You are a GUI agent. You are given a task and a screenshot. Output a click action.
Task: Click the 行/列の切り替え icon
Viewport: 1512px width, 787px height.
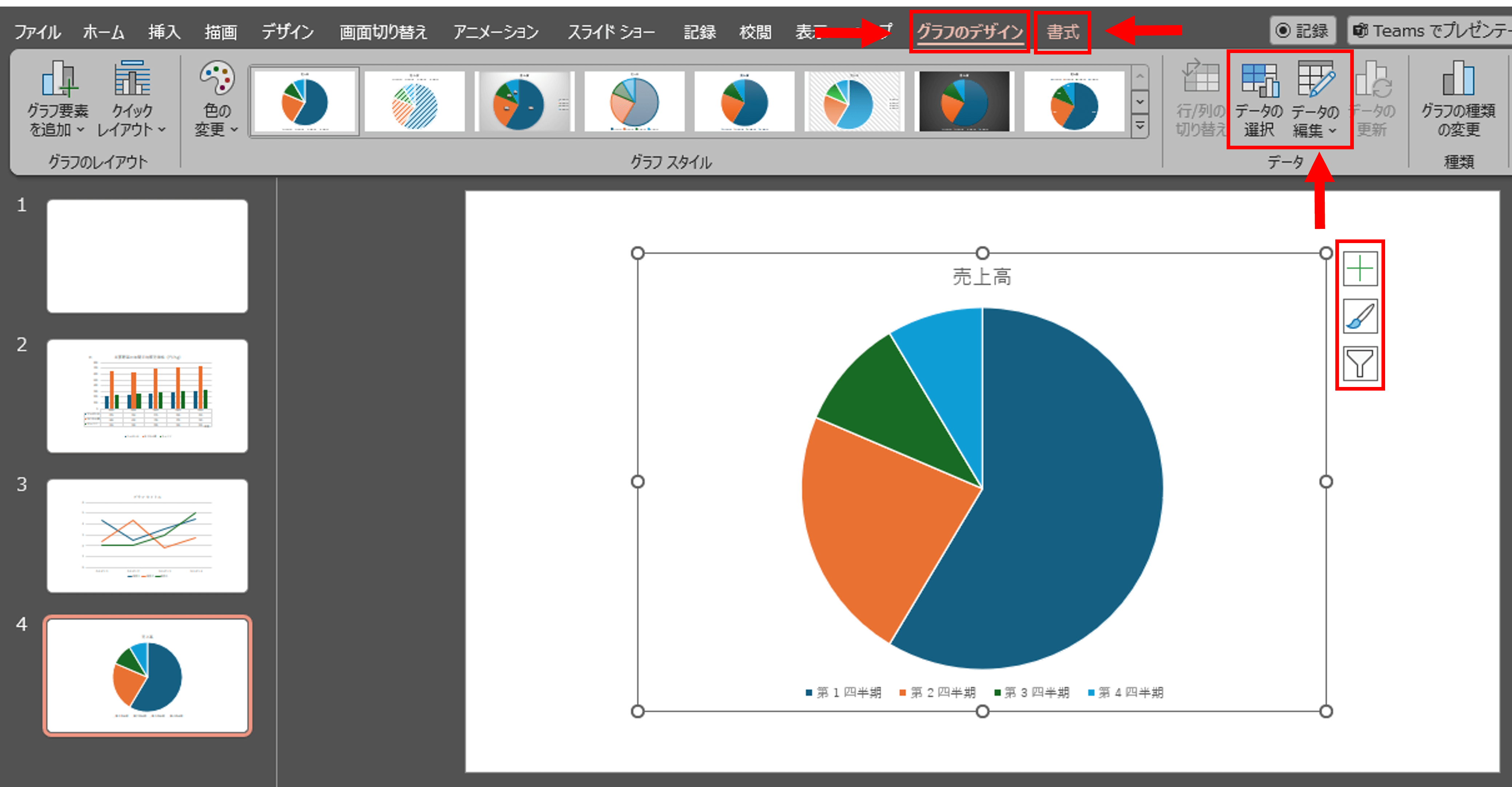[1200, 98]
